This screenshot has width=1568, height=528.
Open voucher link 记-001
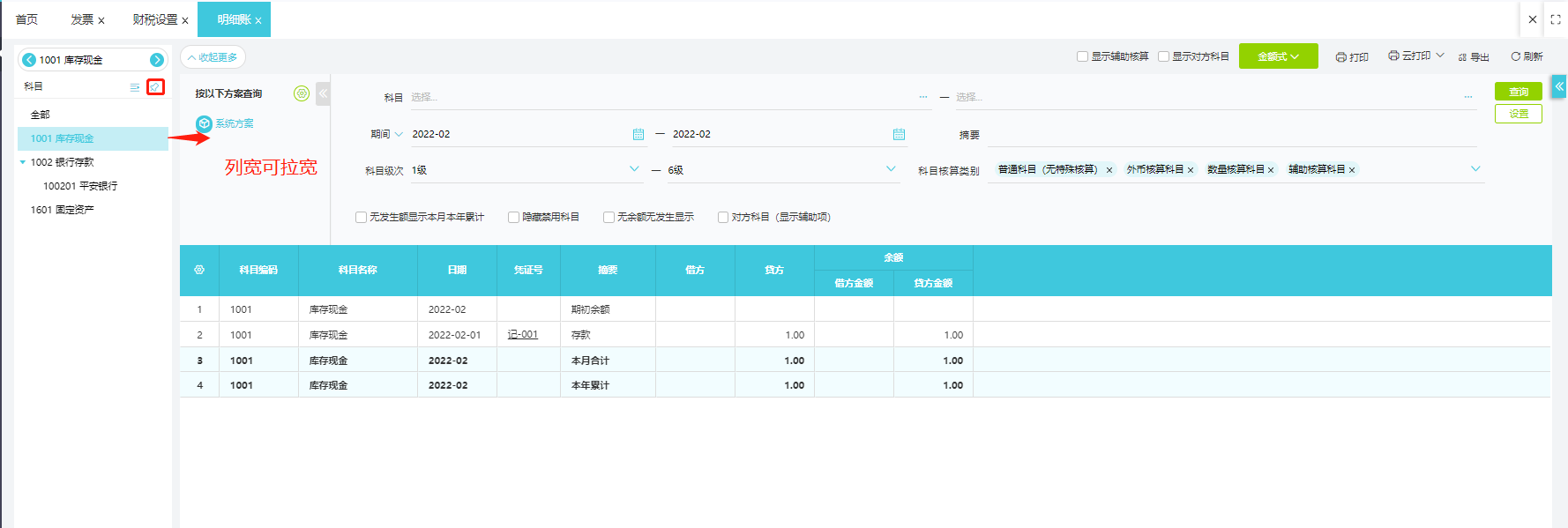(x=522, y=335)
